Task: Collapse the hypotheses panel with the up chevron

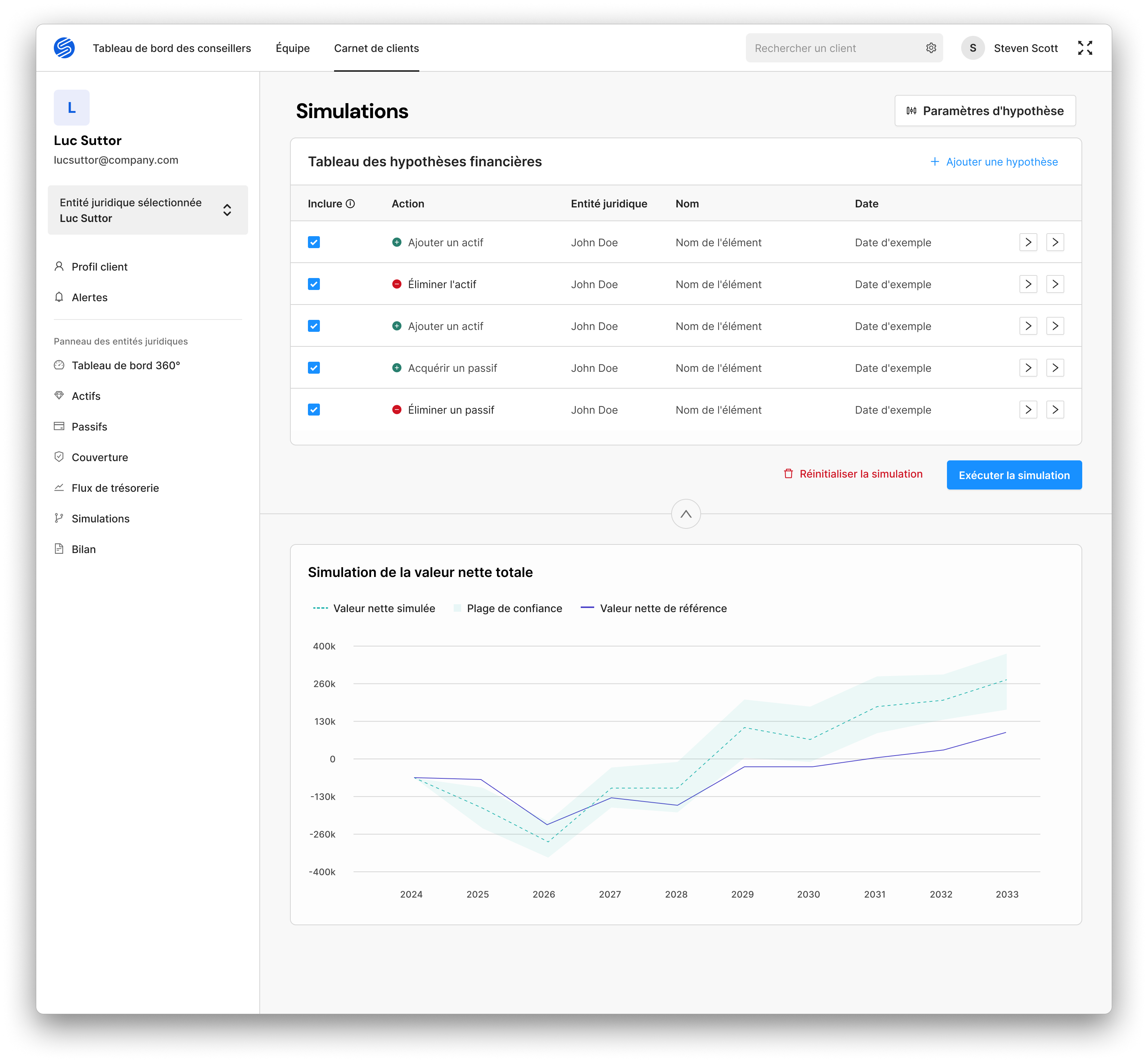Action: (685, 514)
